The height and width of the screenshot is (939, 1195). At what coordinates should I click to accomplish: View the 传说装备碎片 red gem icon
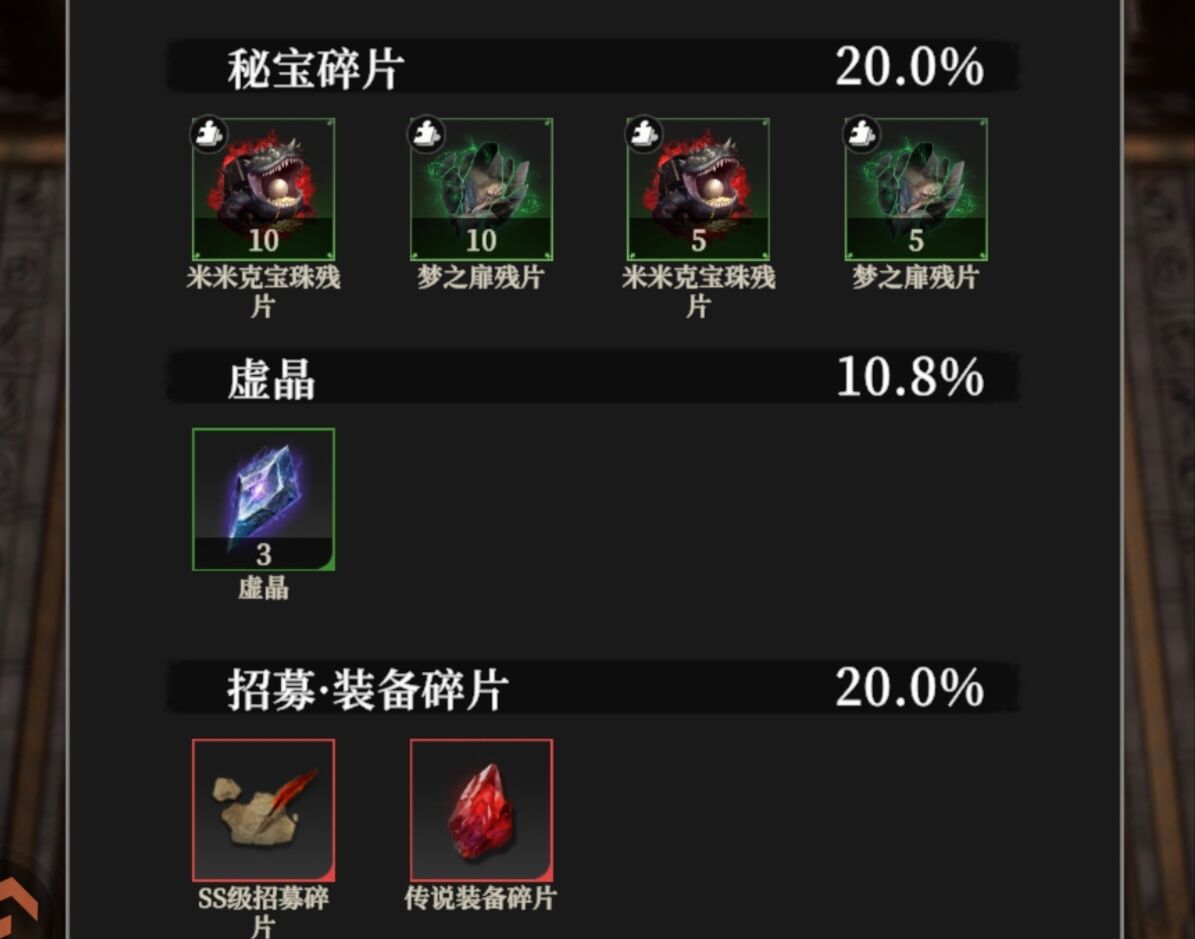[481, 810]
